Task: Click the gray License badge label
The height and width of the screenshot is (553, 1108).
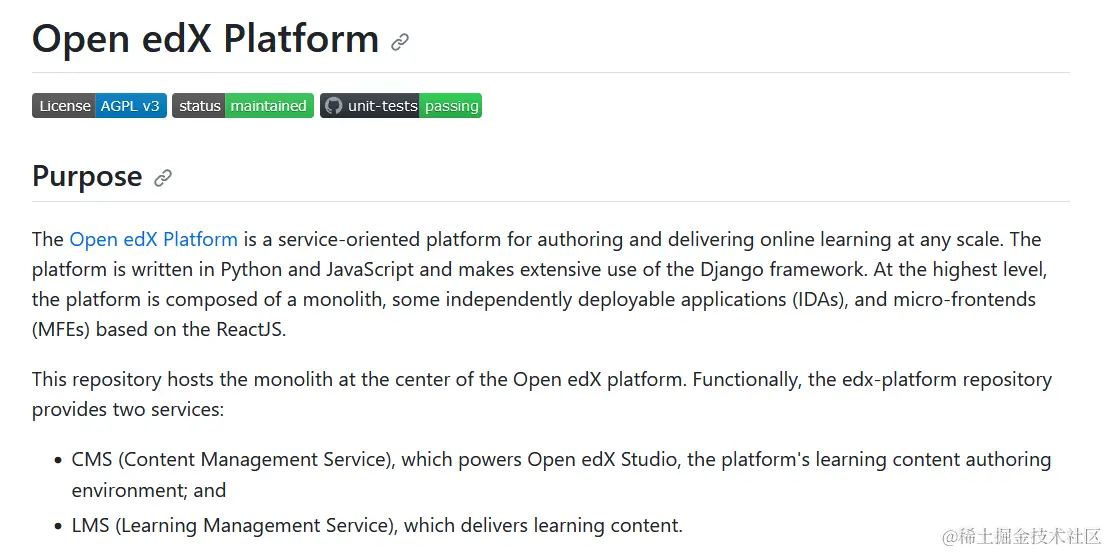Action: click(65, 106)
